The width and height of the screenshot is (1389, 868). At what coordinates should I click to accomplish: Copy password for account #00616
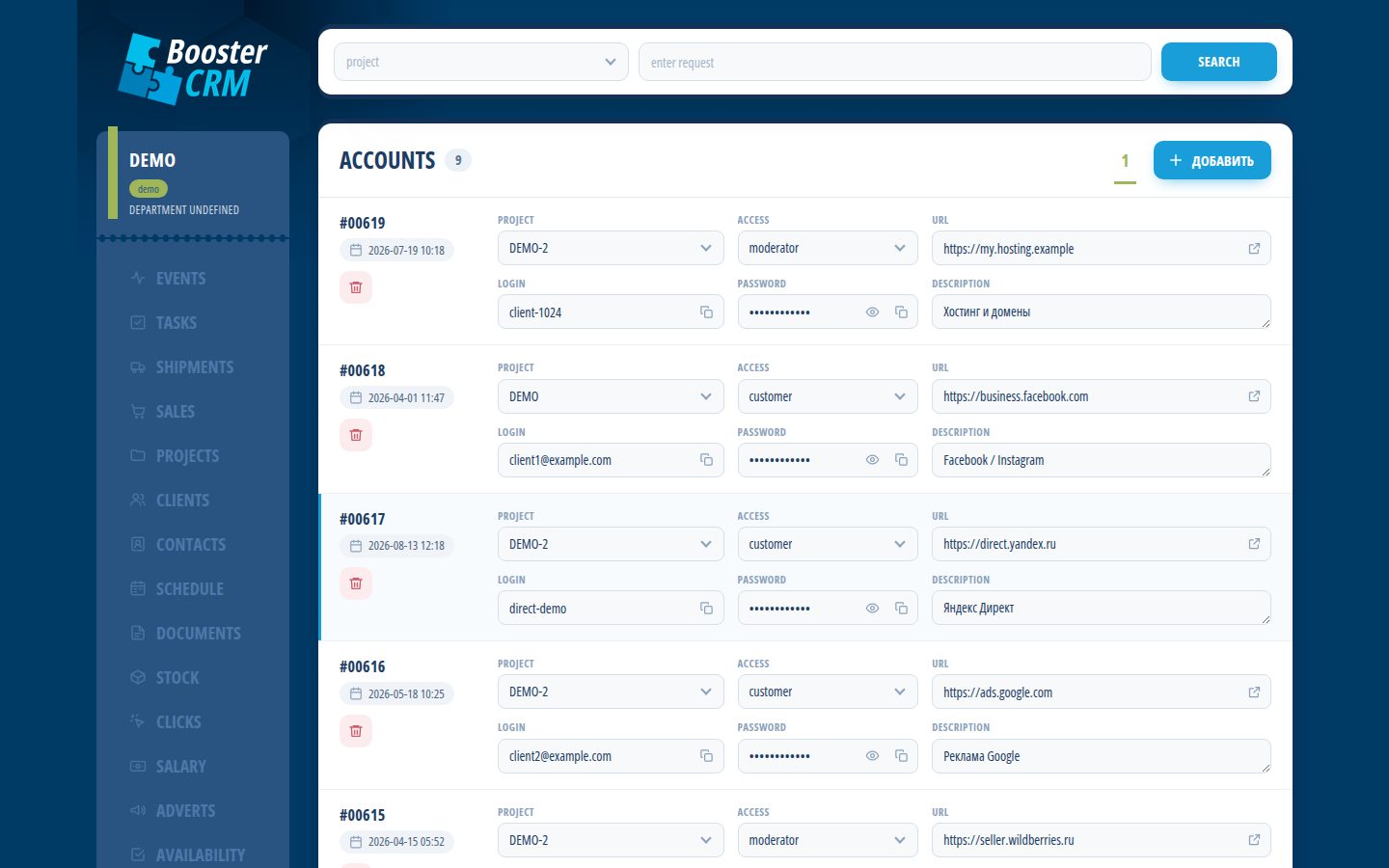tap(901, 756)
